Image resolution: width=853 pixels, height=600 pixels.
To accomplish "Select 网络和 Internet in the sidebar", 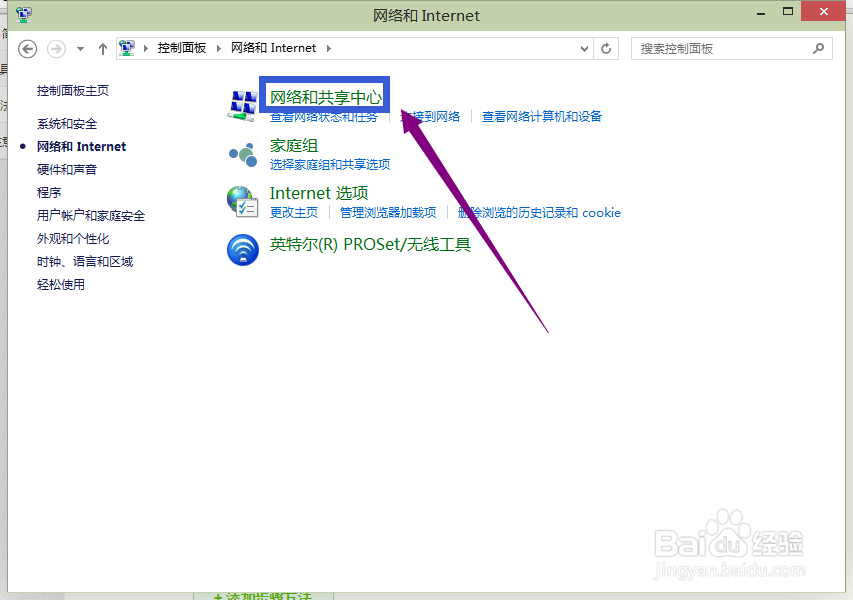I will (x=81, y=147).
